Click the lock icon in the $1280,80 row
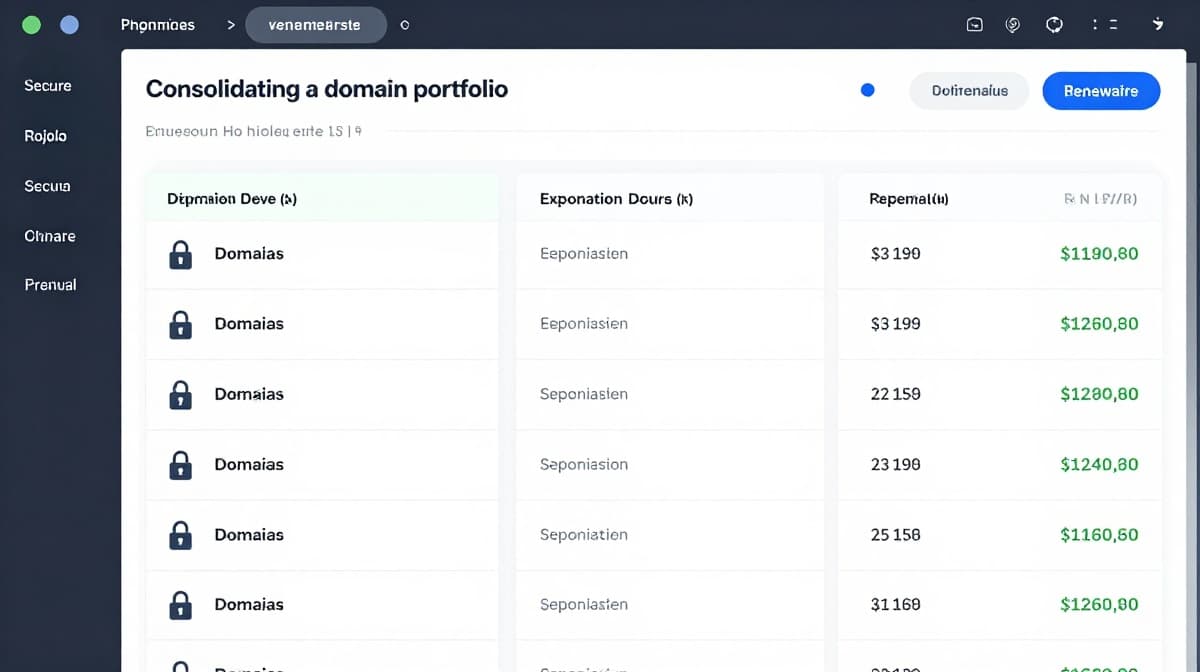 [x=180, y=394]
